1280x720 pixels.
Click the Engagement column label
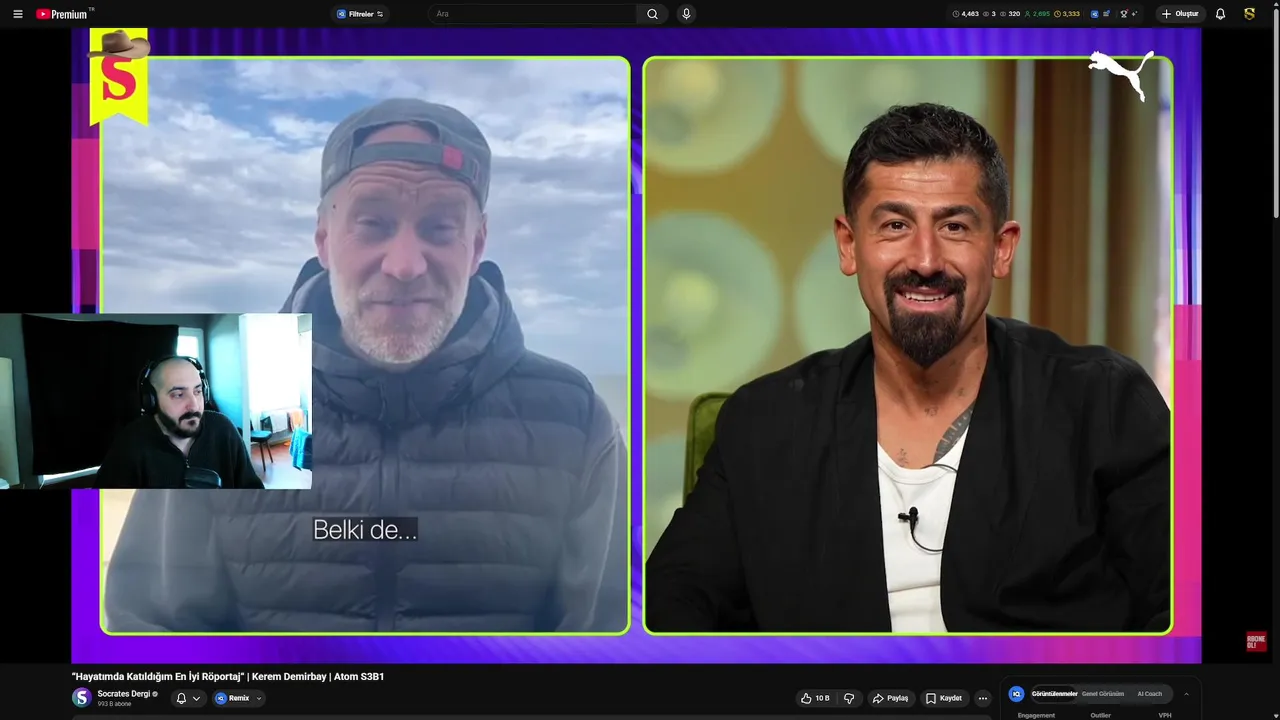pyautogui.click(x=1036, y=715)
